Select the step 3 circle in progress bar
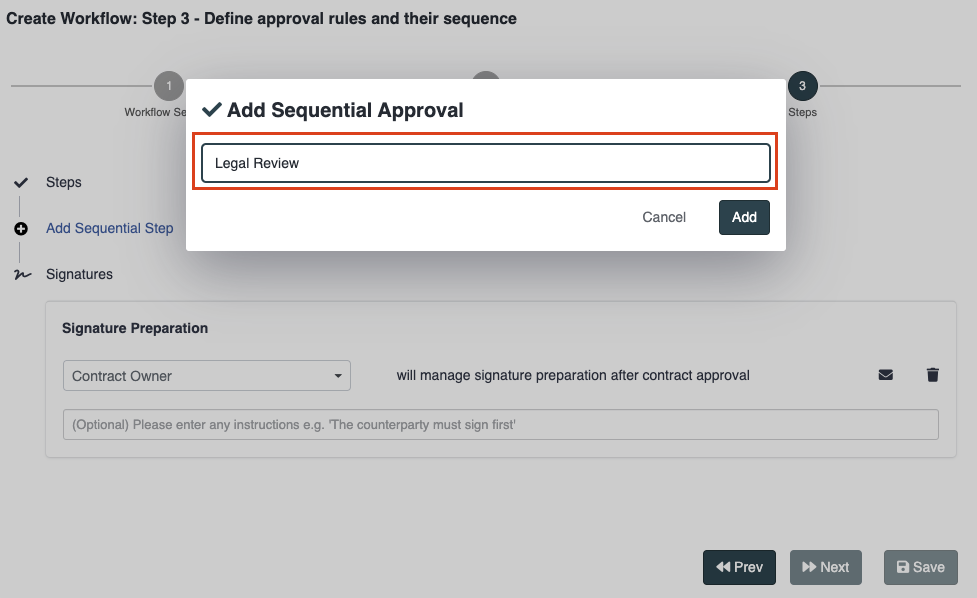Viewport: 977px width, 598px height. click(802, 86)
